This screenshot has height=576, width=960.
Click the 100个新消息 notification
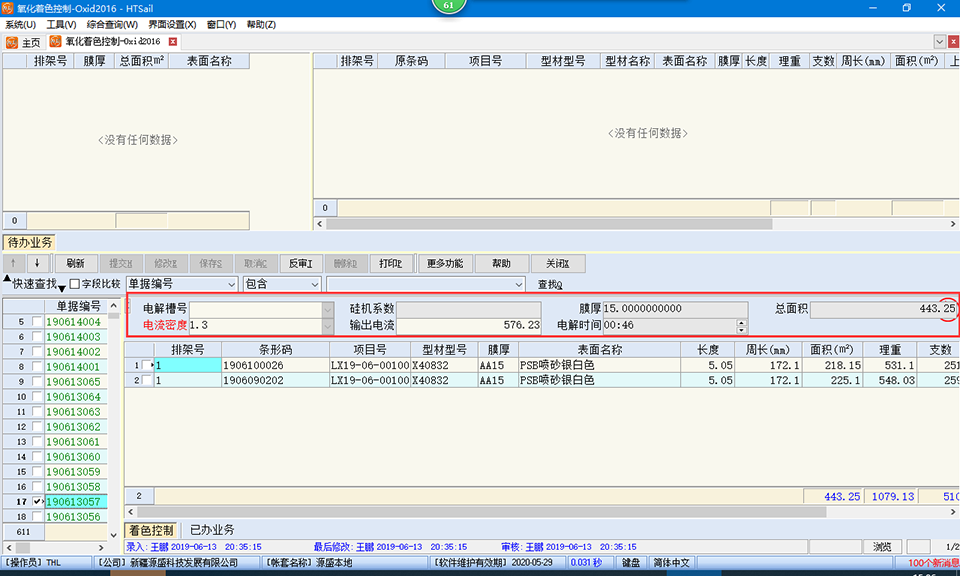click(932, 563)
